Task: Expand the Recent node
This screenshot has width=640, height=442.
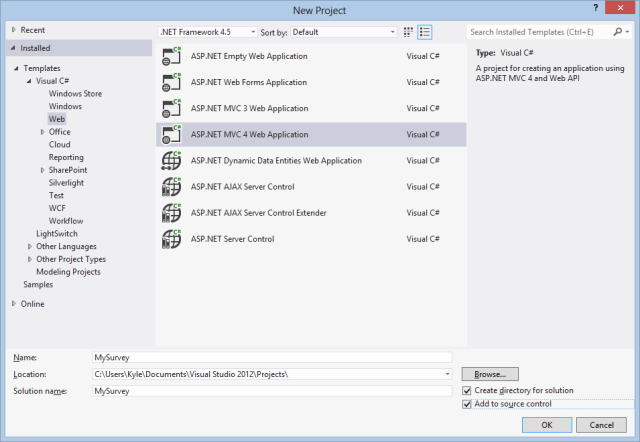Action: (14, 30)
